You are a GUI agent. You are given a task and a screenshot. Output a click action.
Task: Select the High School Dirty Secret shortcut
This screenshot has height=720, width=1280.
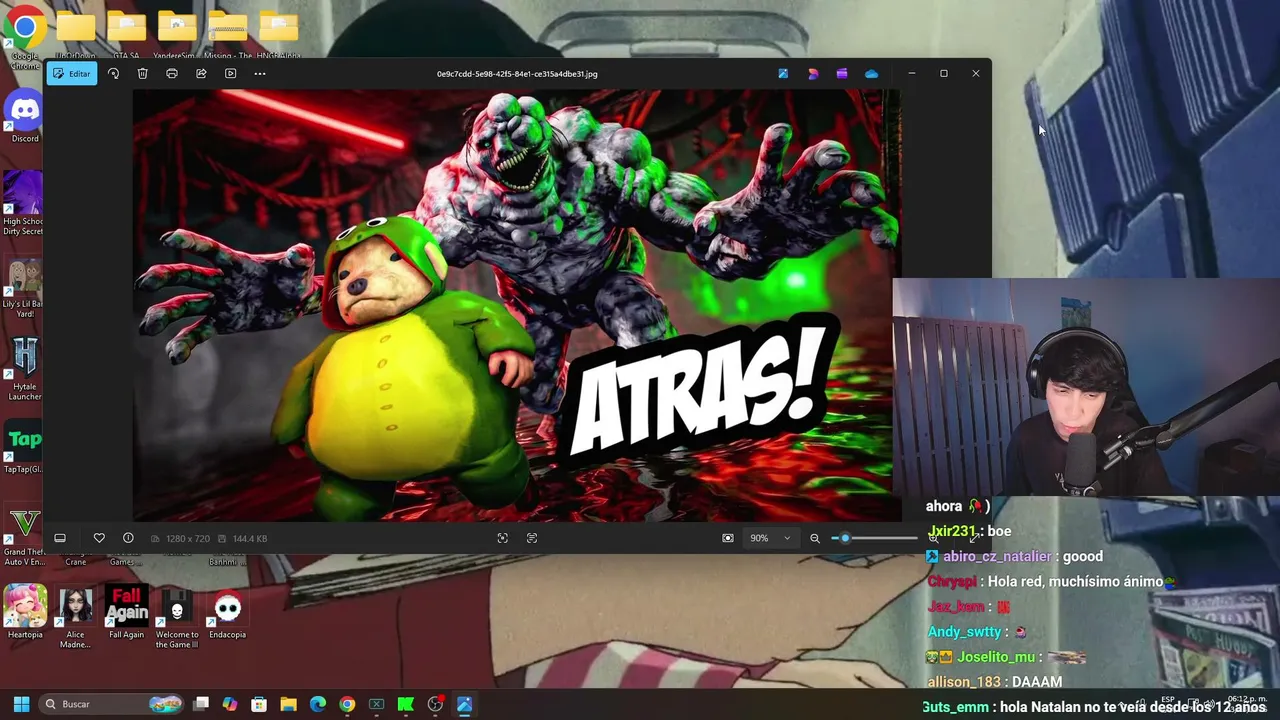[23, 204]
